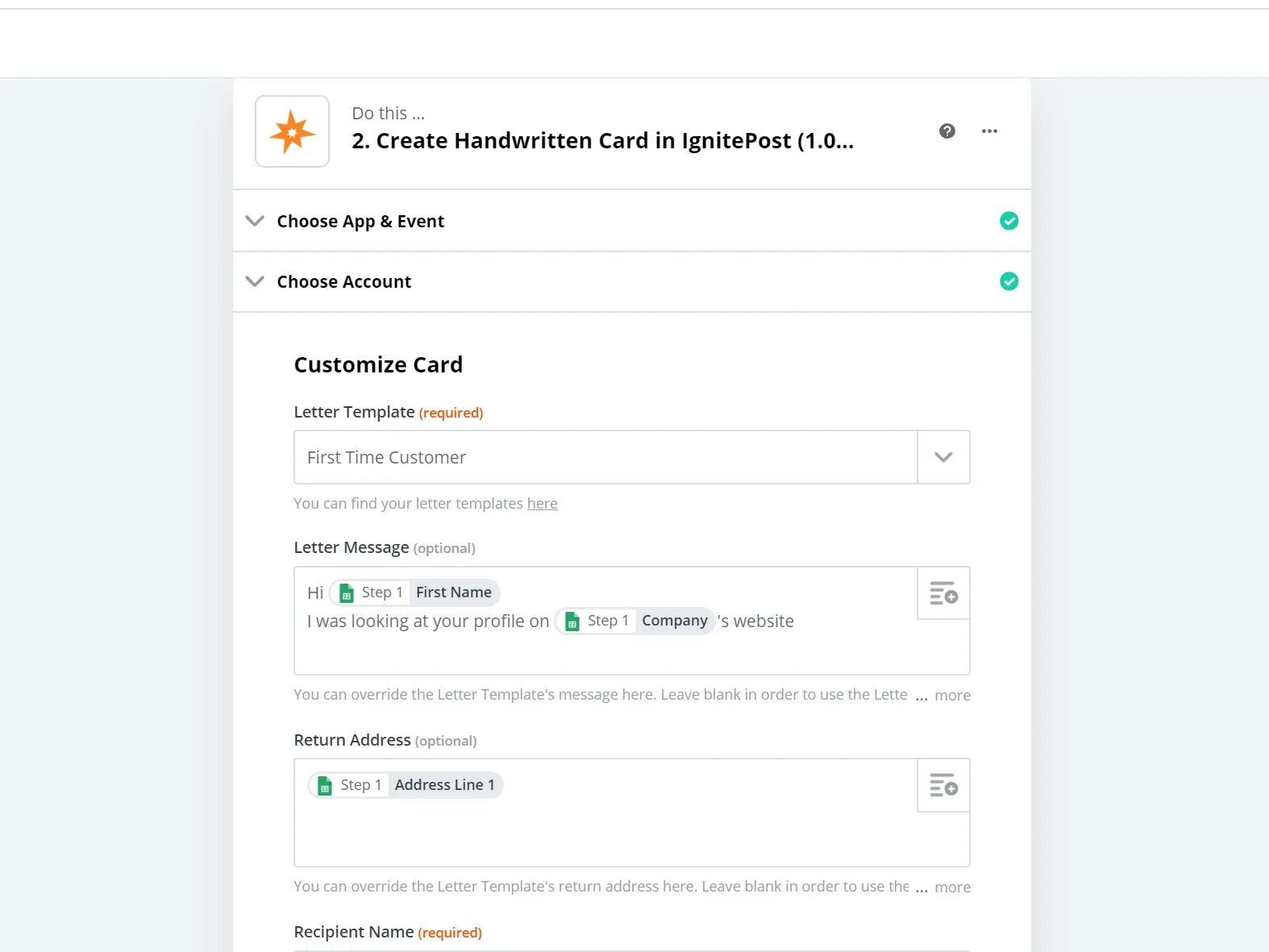Click the green check beside Choose Account
Viewport: 1269px width, 952px height.
(x=1009, y=281)
